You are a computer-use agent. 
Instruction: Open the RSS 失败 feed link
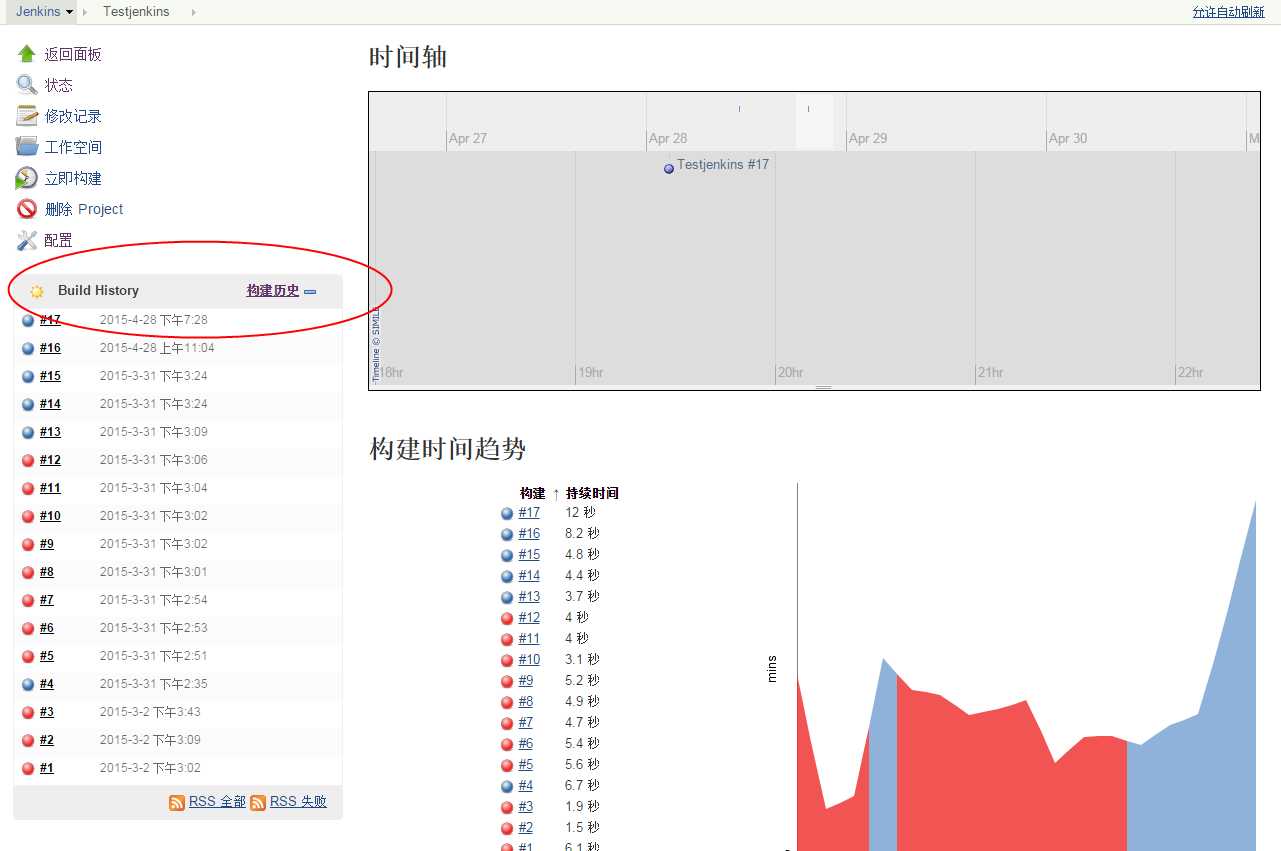[298, 801]
